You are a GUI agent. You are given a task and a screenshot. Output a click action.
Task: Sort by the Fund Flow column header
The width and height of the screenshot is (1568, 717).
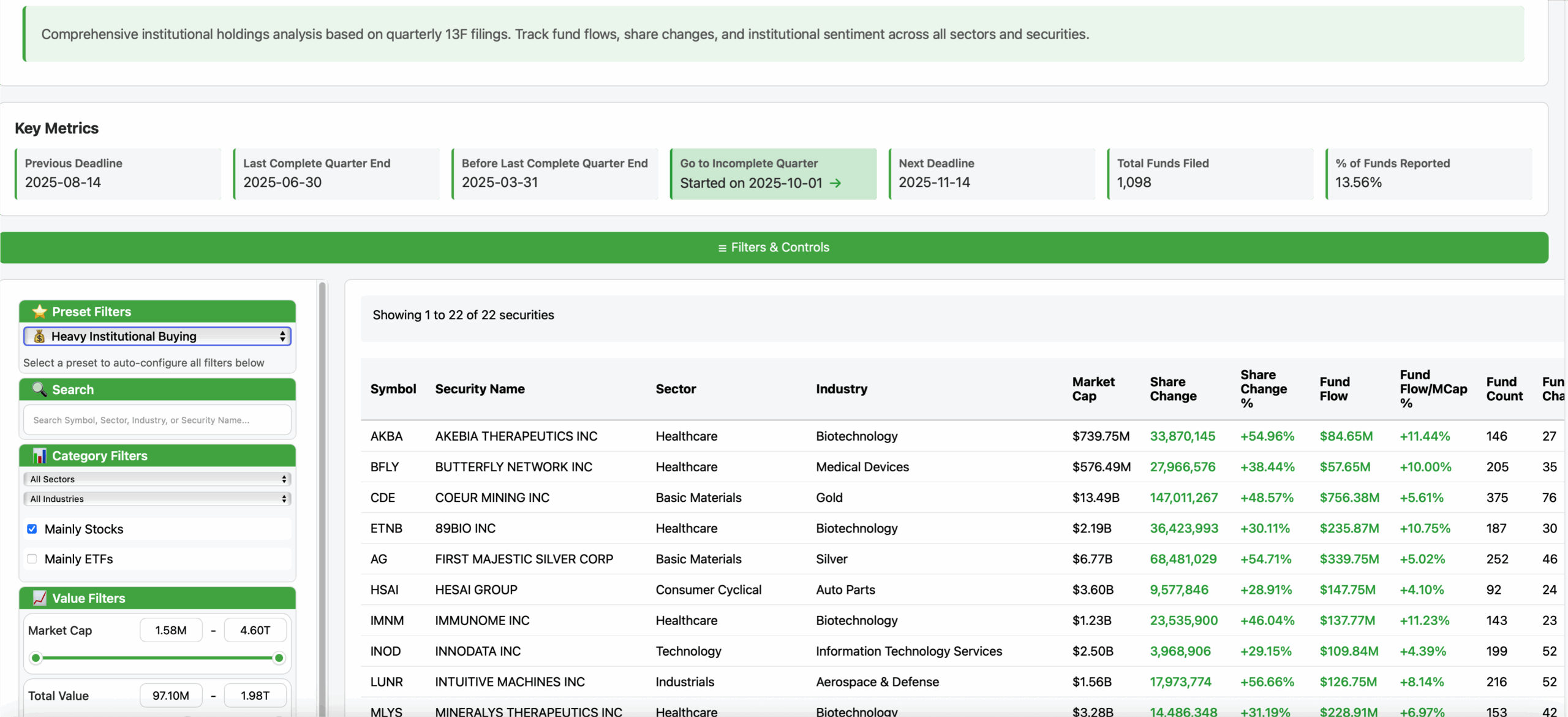(1334, 389)
